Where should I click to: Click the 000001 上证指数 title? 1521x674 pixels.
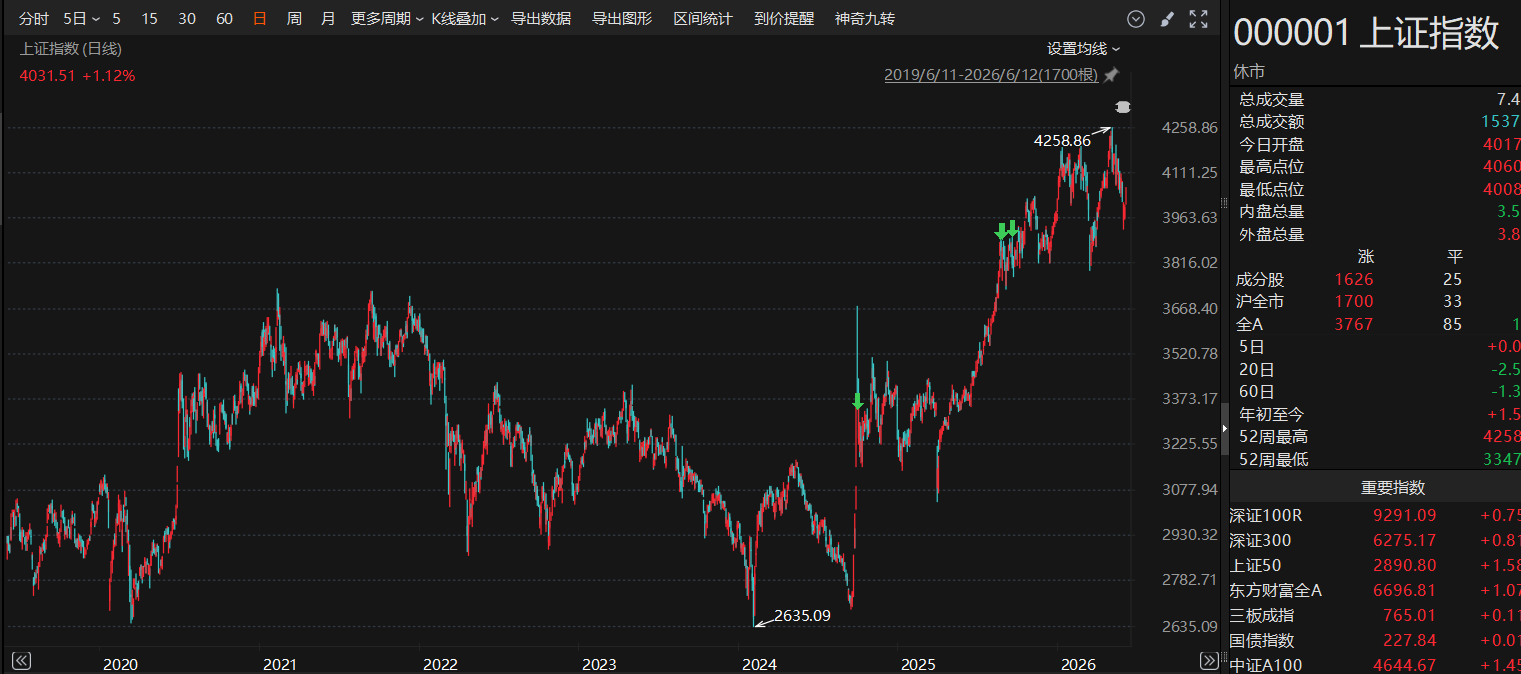tap(1366, 33)
